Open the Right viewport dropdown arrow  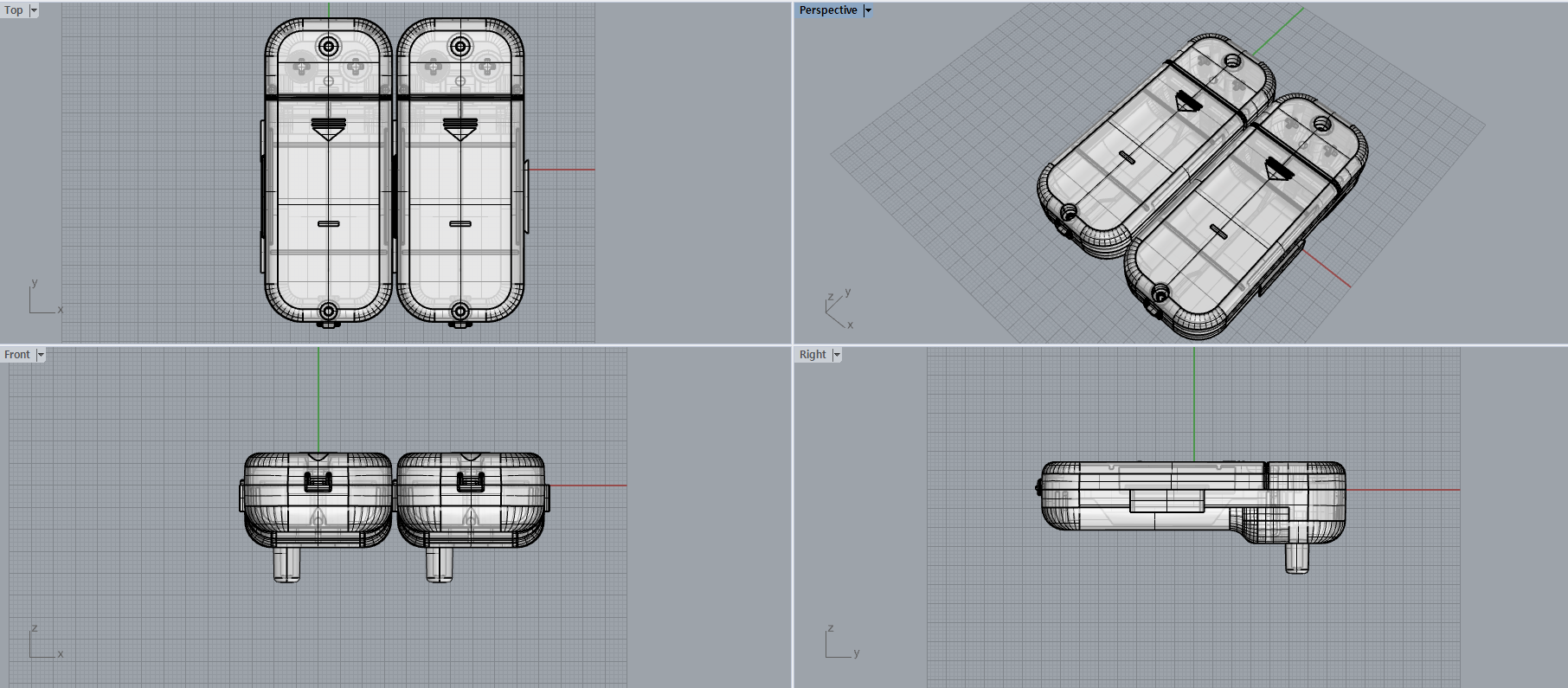pyautogui.click(x=837, y=355)
